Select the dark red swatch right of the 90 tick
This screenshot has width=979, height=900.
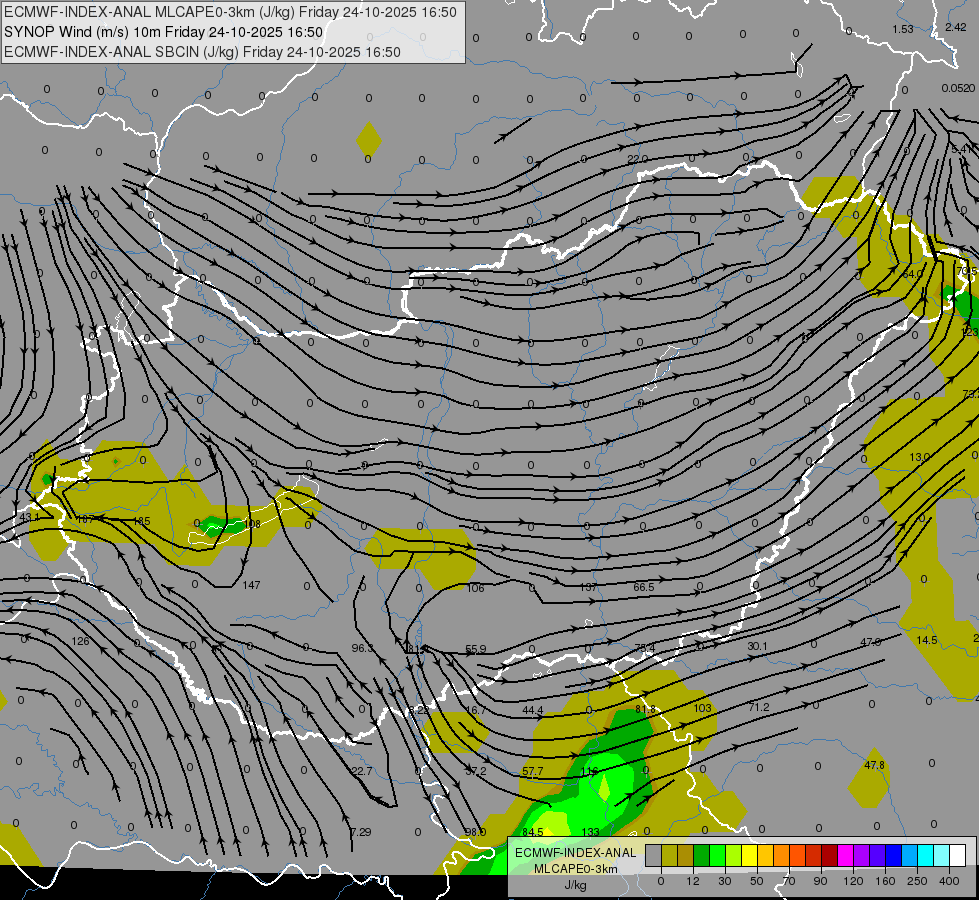coord(830,855)
